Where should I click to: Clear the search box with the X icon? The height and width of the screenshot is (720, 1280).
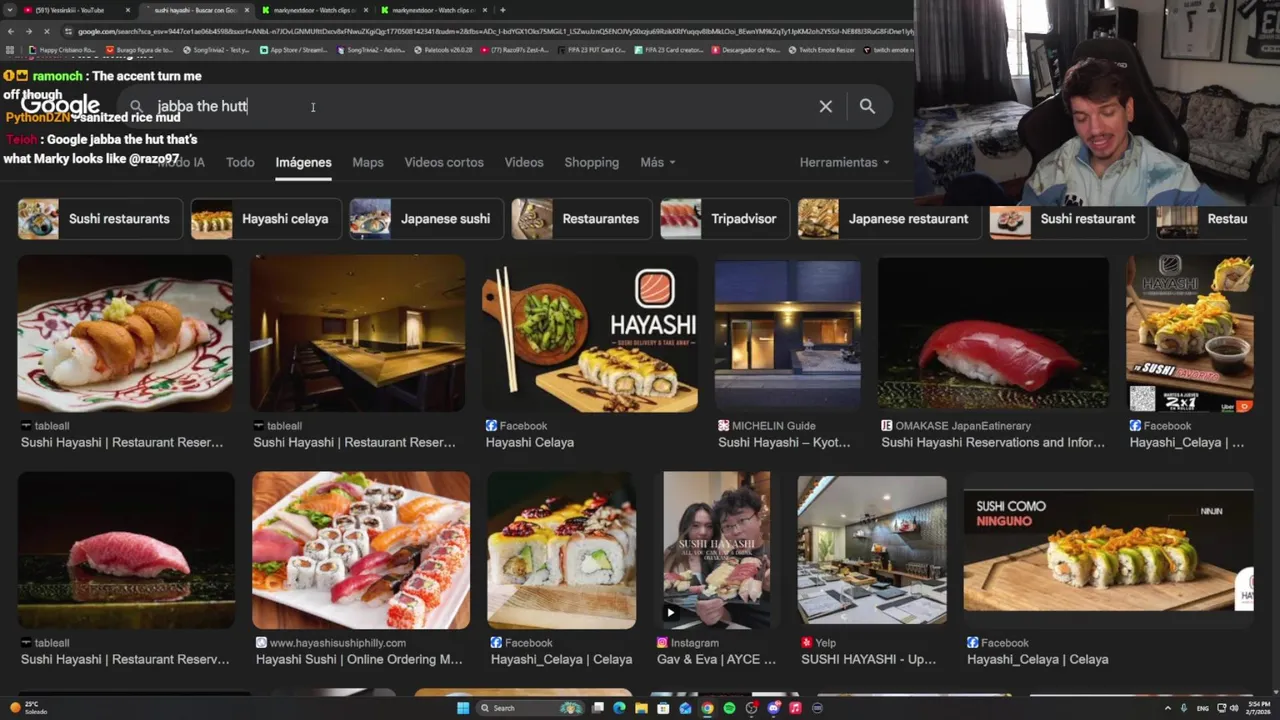825,106
